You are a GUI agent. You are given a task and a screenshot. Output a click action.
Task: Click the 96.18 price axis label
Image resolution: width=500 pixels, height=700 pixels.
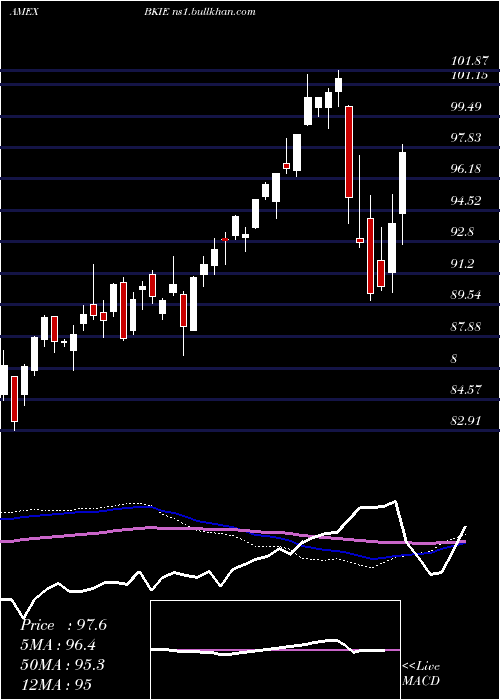[x=467, y=169]
